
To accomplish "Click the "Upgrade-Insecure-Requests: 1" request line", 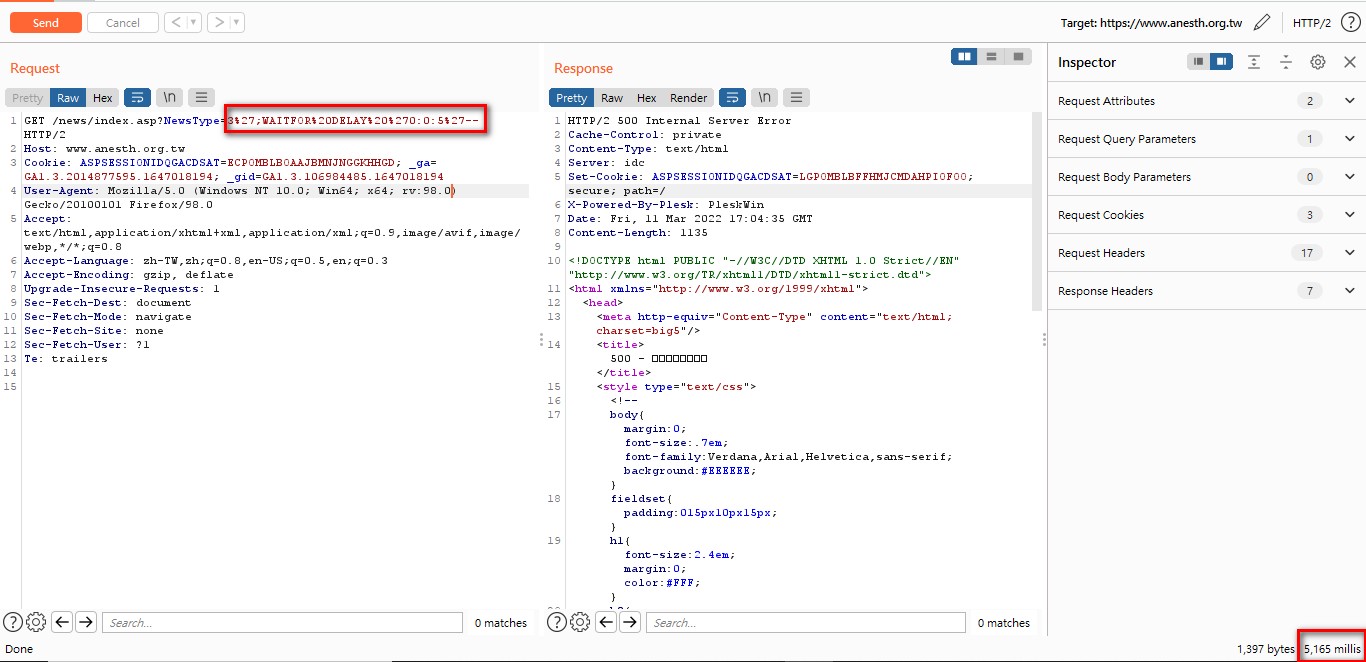I will [x=122, y=288].
